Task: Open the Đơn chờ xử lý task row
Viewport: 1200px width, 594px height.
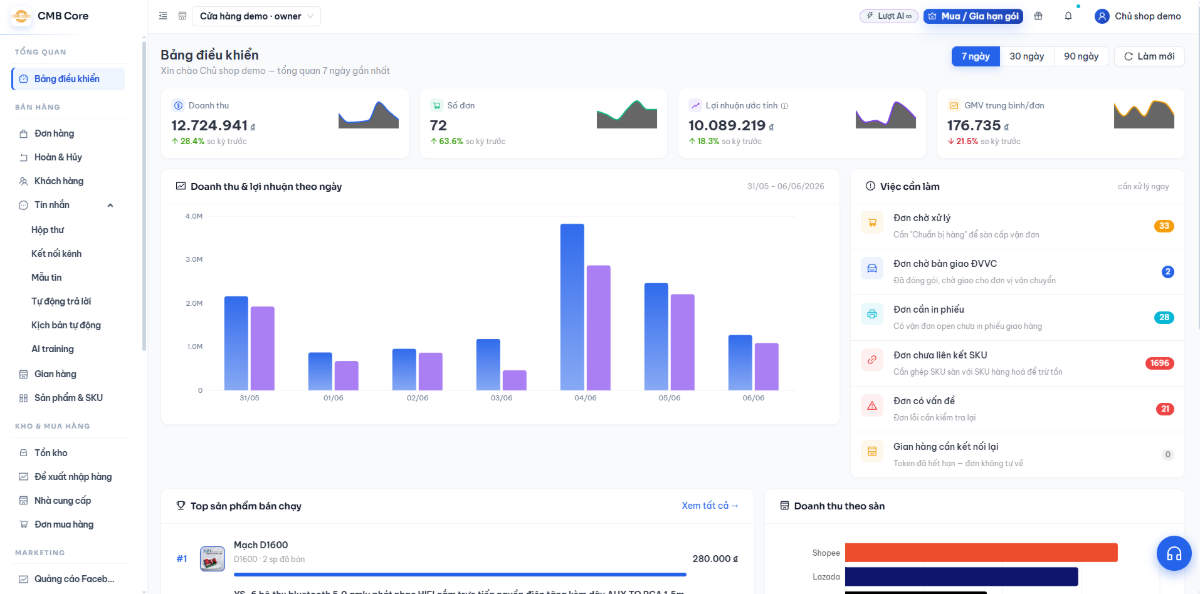Action: tap(1017, 226)
